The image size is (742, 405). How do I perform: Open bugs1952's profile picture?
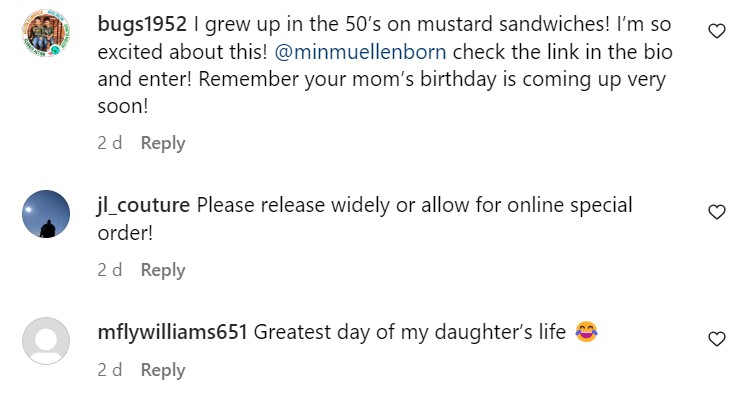click(x=45, y=39)
